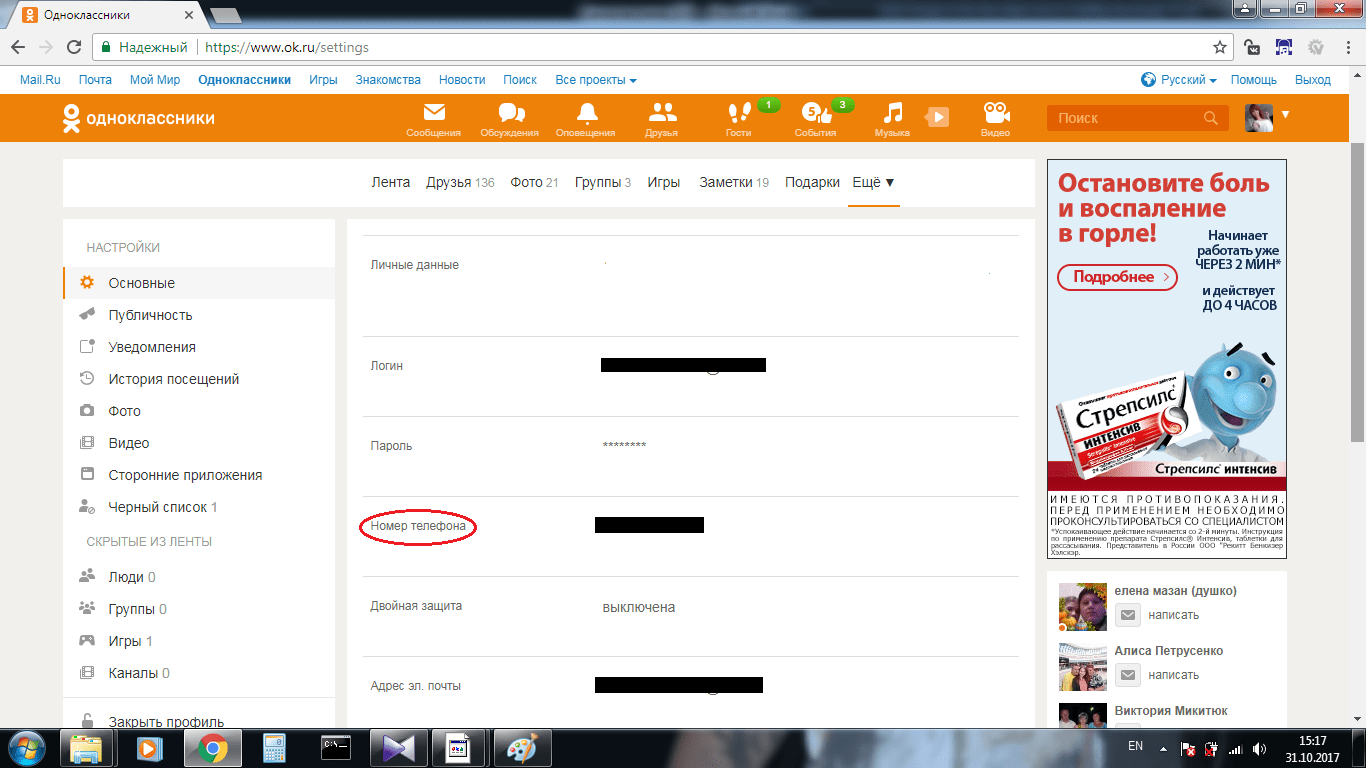Open the Новости link
The image size is (1366, 768).
coord(462,80)
